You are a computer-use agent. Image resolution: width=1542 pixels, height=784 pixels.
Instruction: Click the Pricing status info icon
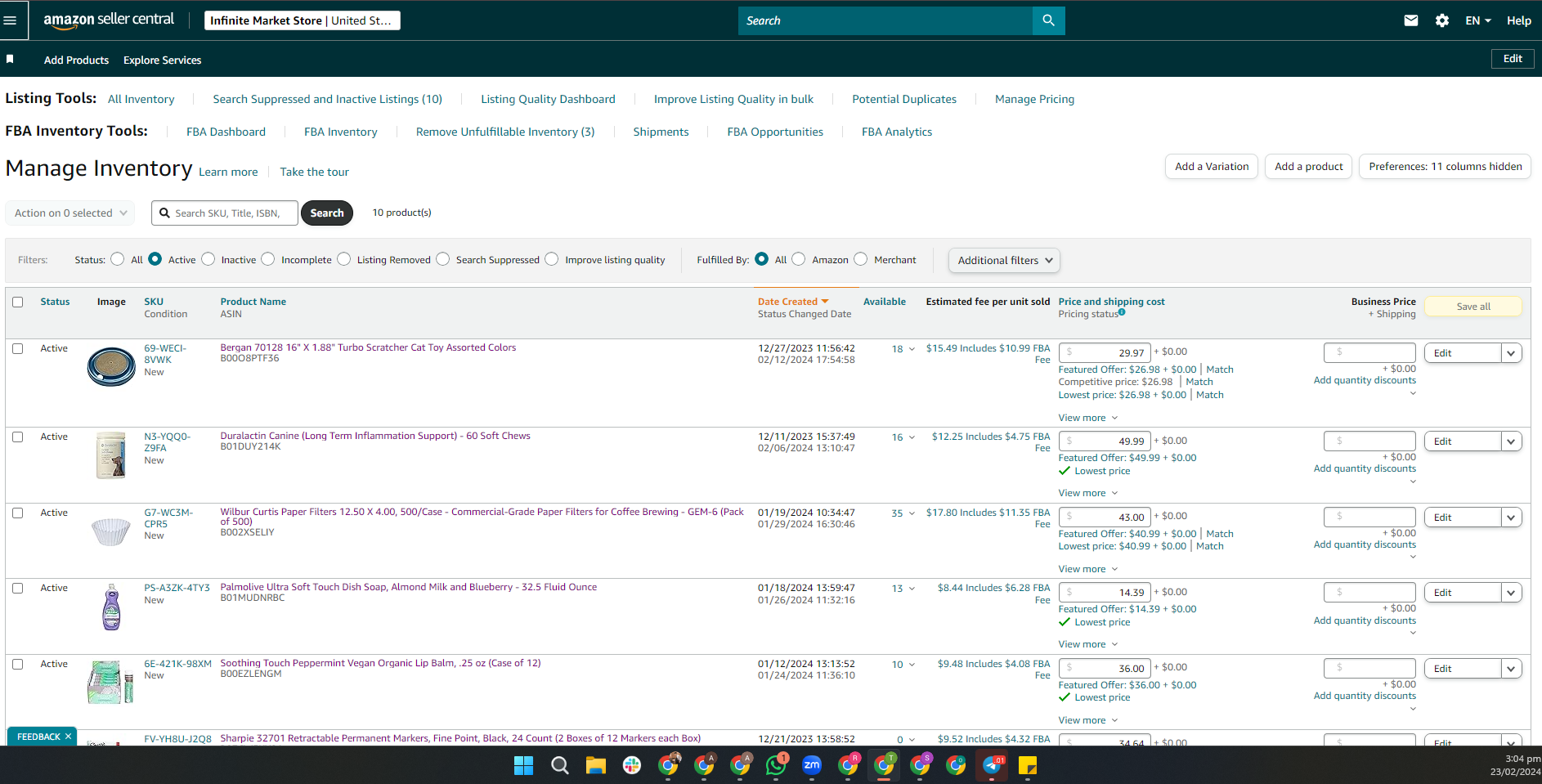(x=1122, y=311)
